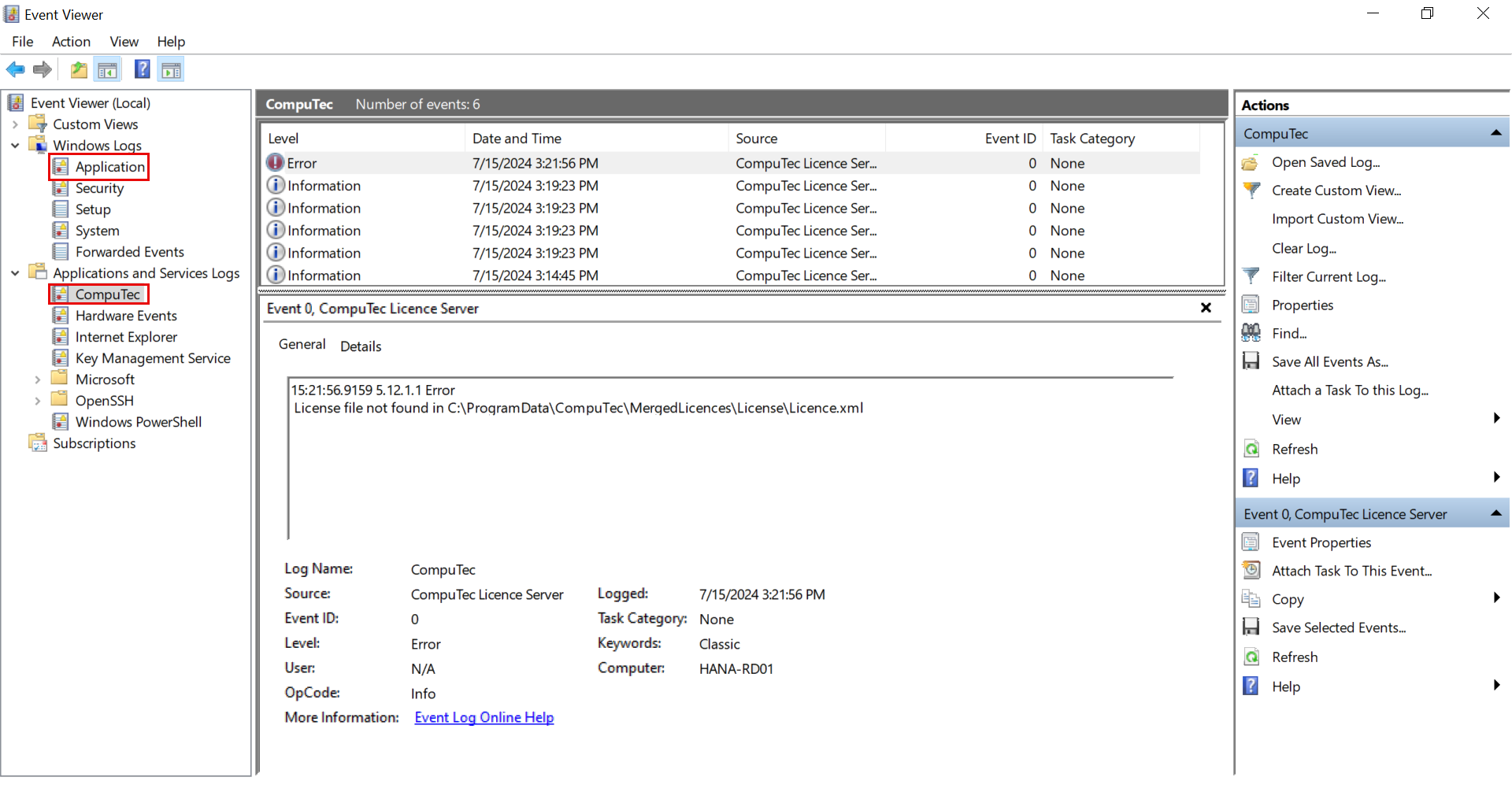This screenshot has width=1512, height=803.
Task: Collapse the CompuTec actions section
Action: [x=1495, y=132]
